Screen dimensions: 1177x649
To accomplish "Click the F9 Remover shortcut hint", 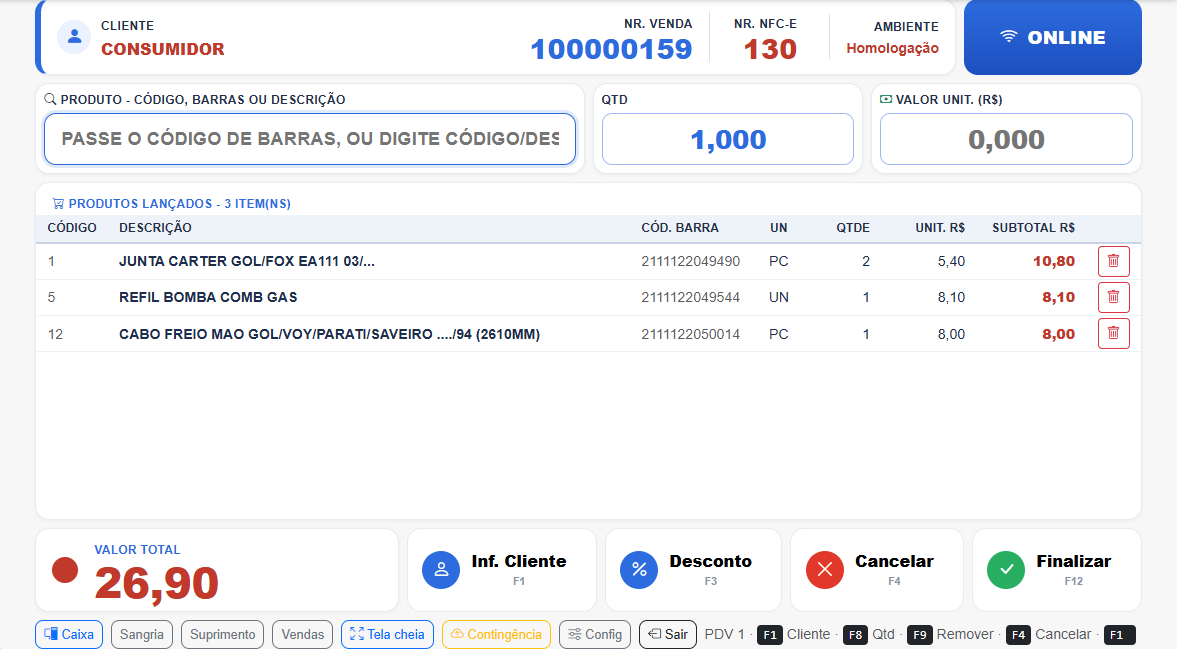I will (950, 634).
